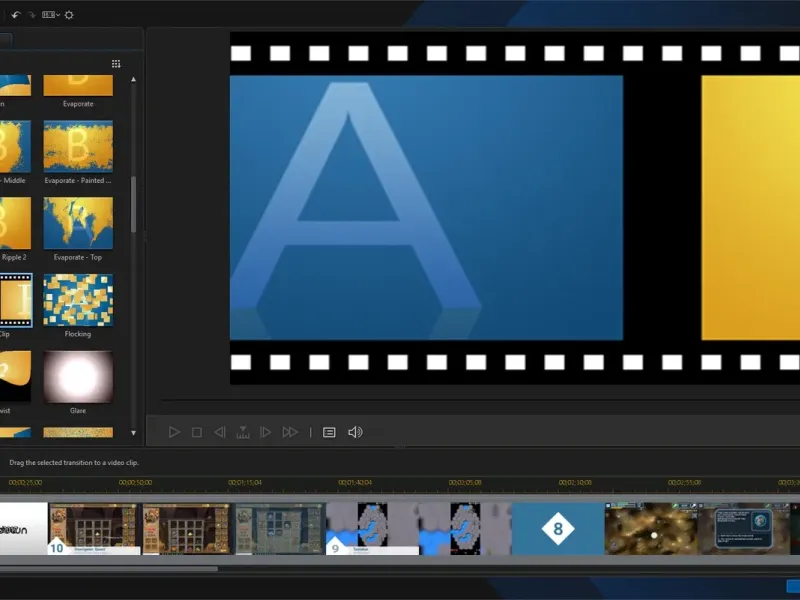The width and height of the screenshot is (800, 600).
Task: Step to the next frame
Action: coord(265,432)
